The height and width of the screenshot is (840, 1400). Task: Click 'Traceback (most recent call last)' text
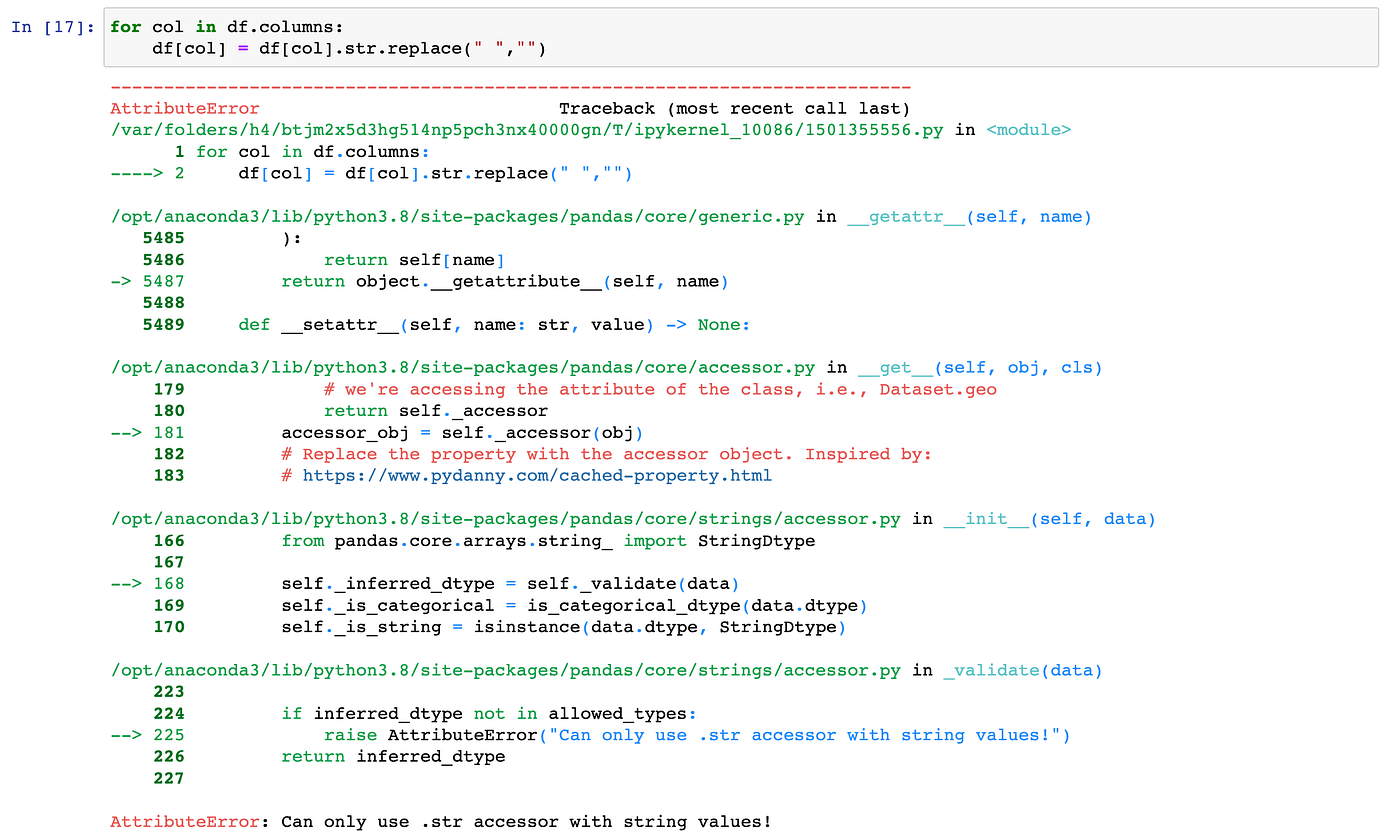(735, 109)
